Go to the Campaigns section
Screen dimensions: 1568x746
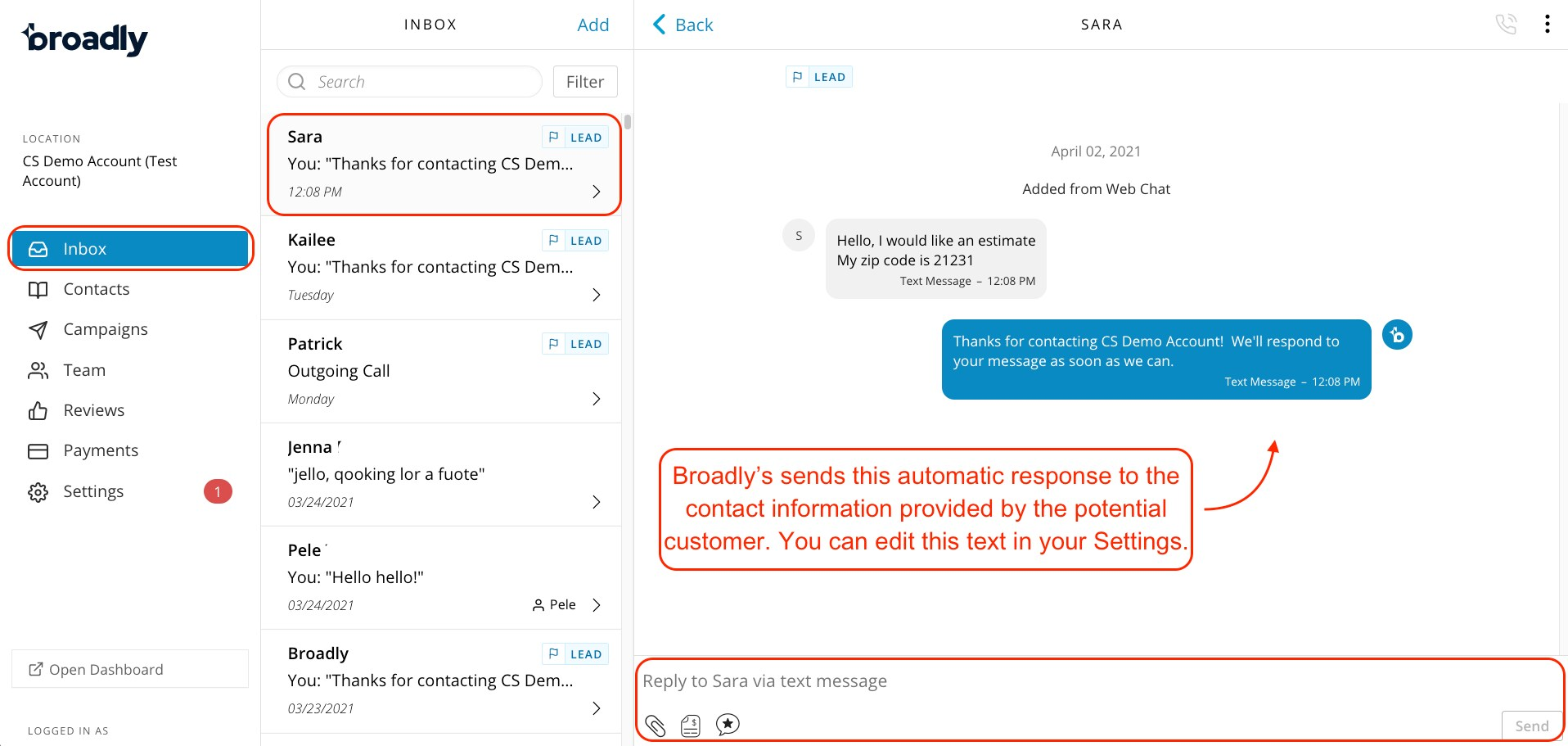pos(105,329)
